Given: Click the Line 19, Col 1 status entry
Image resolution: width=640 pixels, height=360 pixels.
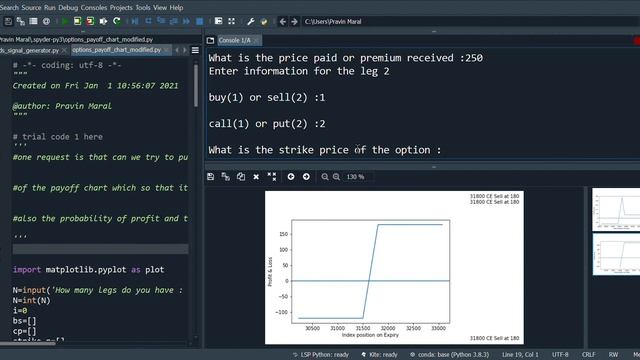Looking at the screenshot, I should pyautogui.click(x=520, y=355).
